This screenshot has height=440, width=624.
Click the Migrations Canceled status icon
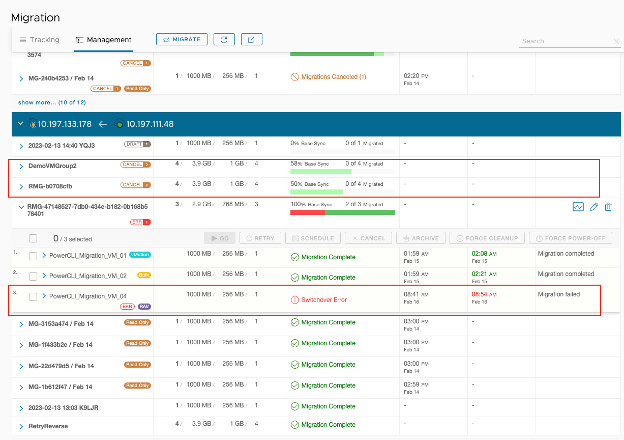[x=294, y=76]
